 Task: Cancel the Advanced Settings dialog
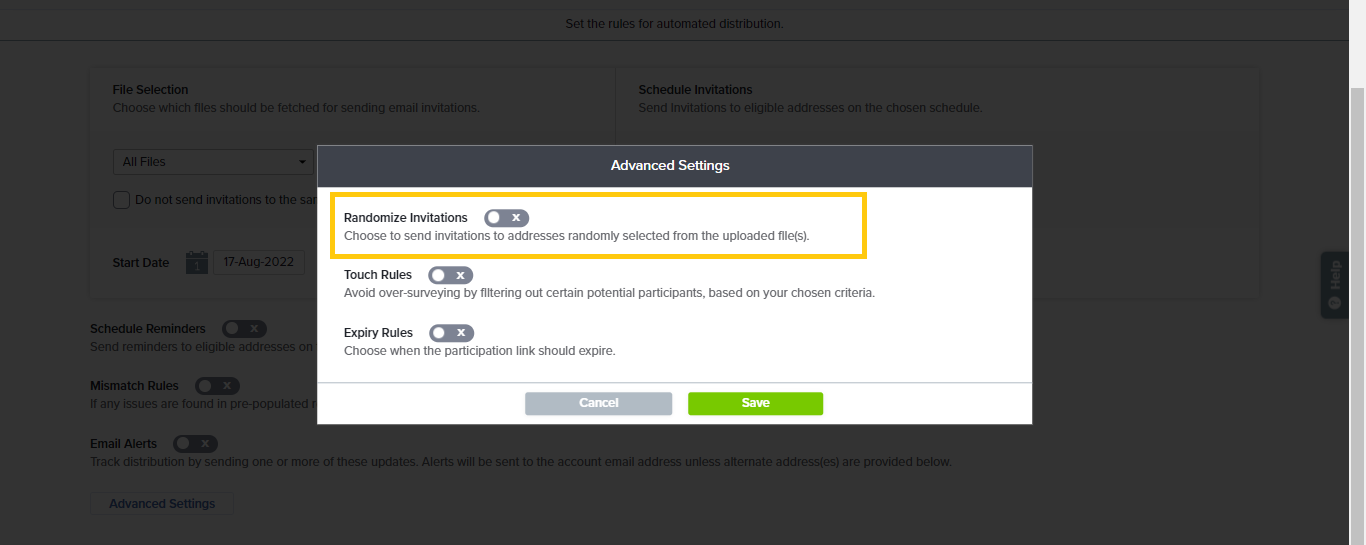pyautogui.click(x=598, y=403)
